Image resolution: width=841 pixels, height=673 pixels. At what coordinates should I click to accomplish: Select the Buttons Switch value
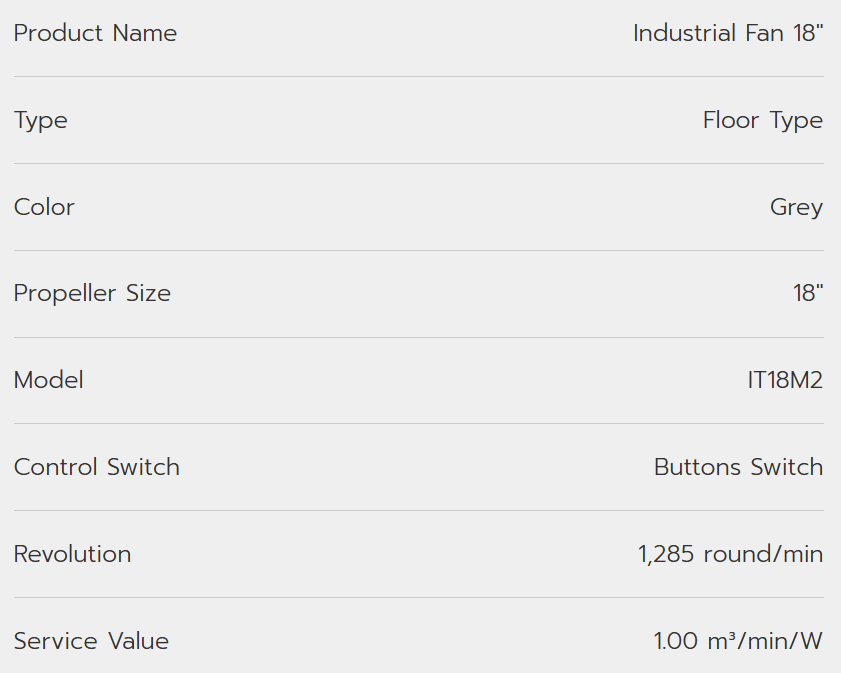tap(738, 467)
